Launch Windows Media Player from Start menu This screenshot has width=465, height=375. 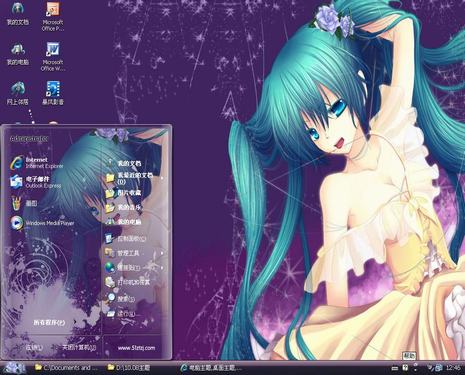click(x=42, y=223)
